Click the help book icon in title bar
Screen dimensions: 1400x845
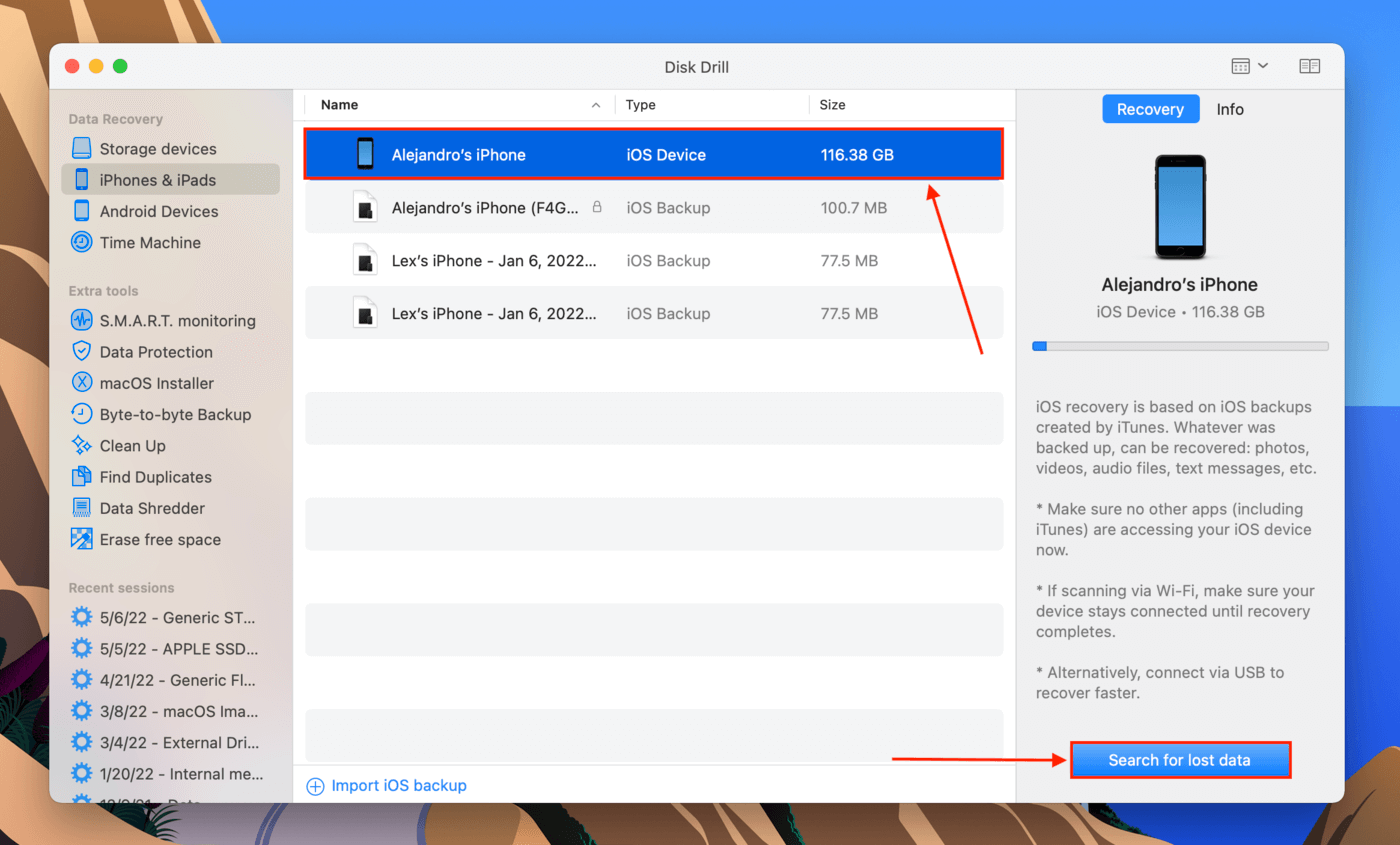click(1310, 66)
